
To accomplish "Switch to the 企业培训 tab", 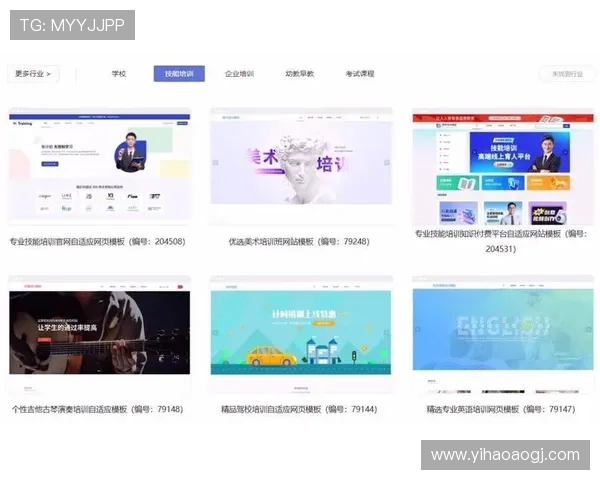I will (239, 73).
